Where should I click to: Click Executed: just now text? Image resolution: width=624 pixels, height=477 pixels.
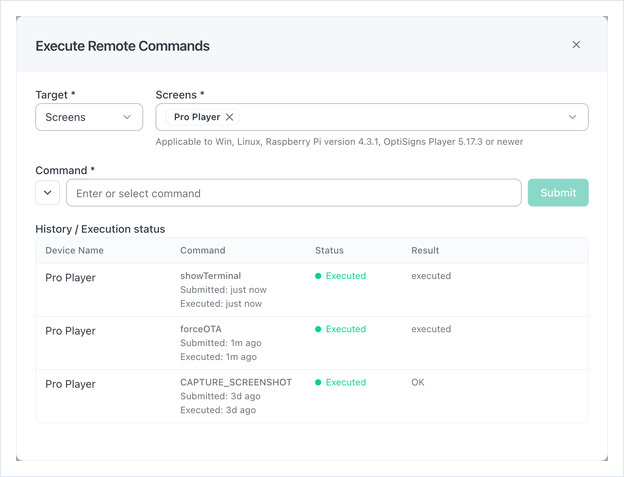(221, 304)
